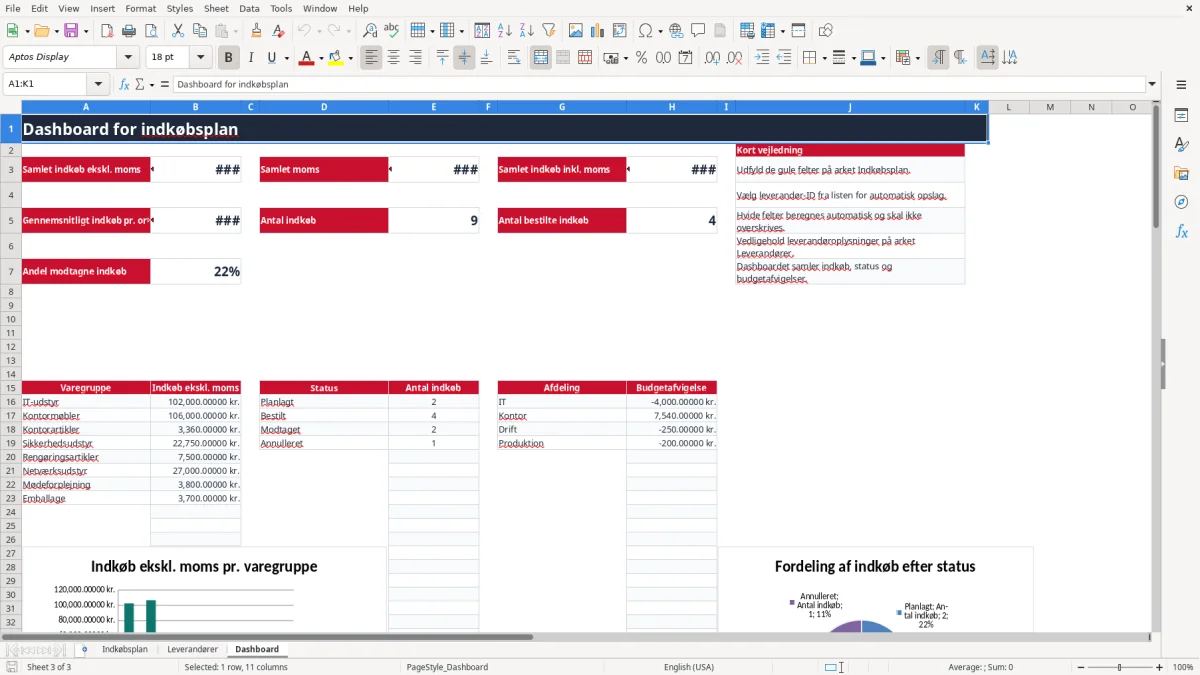1200x675 pixels.
Task: Open Find and Replace icon
Action: pos(370,31)
